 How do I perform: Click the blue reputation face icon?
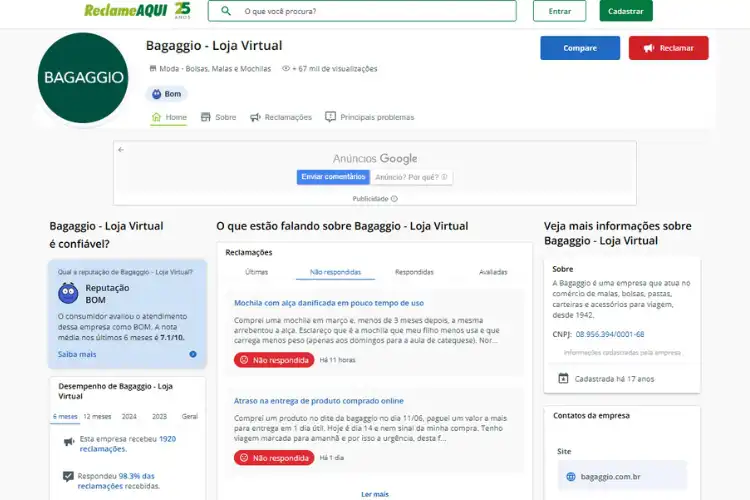[68, 293]
